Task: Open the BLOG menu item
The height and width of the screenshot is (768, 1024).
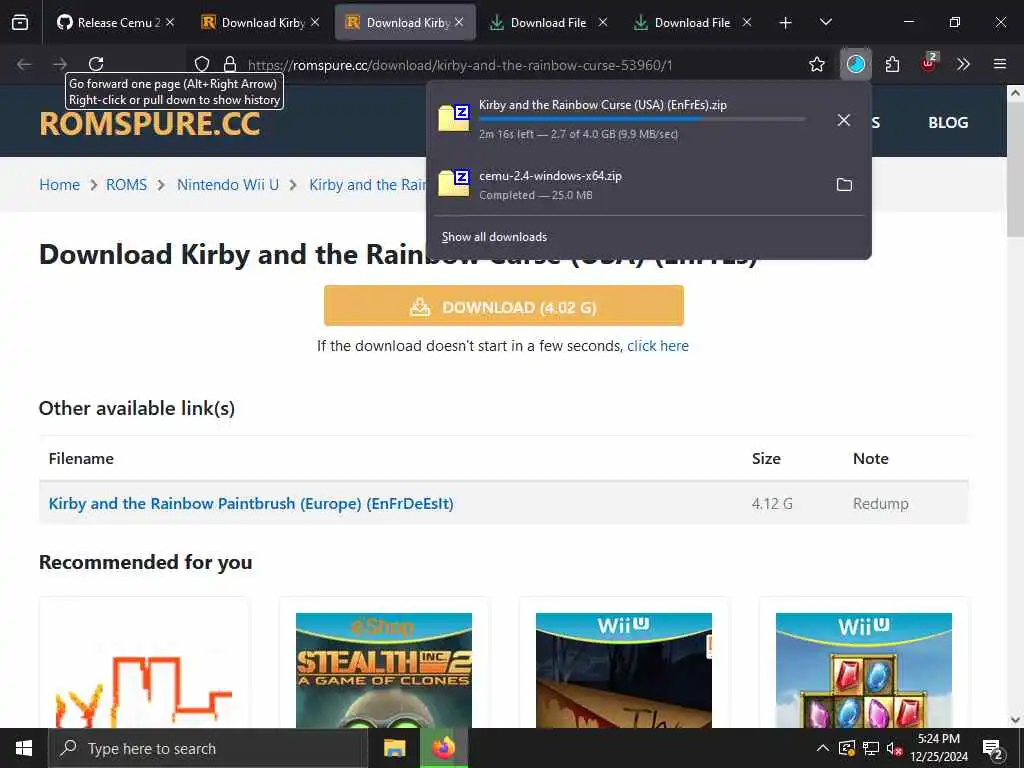Action: (x=948, y=122)
